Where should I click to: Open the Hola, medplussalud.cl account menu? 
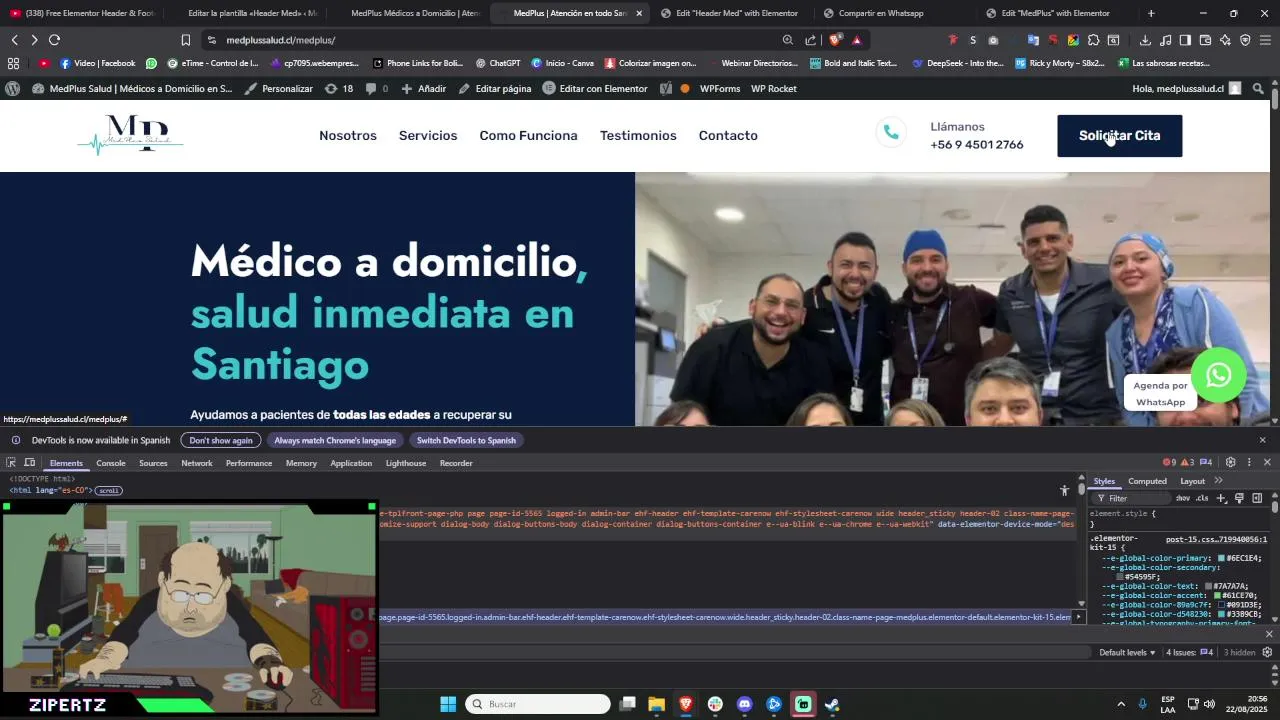pyautogui.click(x=1186, y=88)
